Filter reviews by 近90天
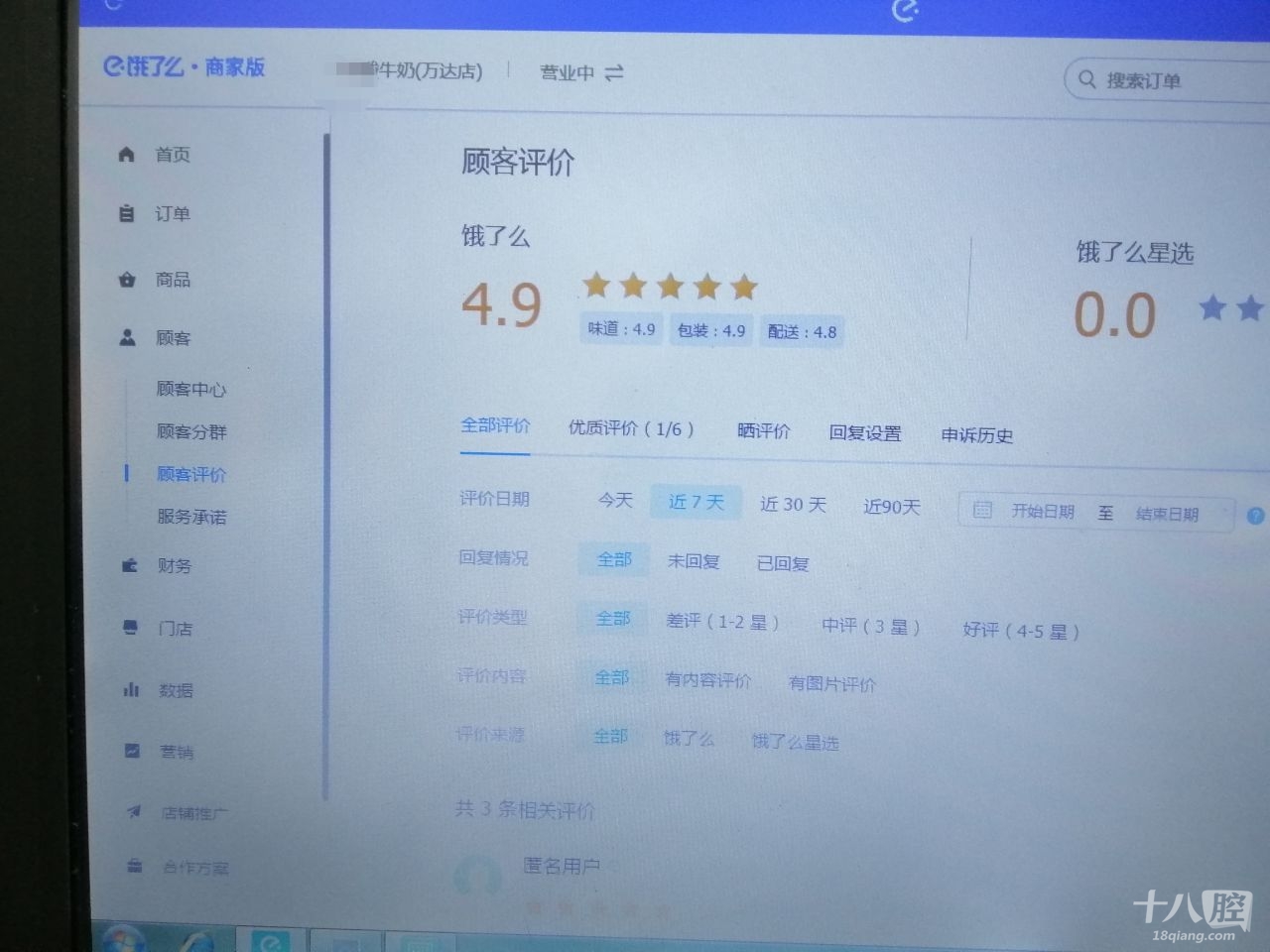Viewport: 1270px width, 952px height. (891, 507)
